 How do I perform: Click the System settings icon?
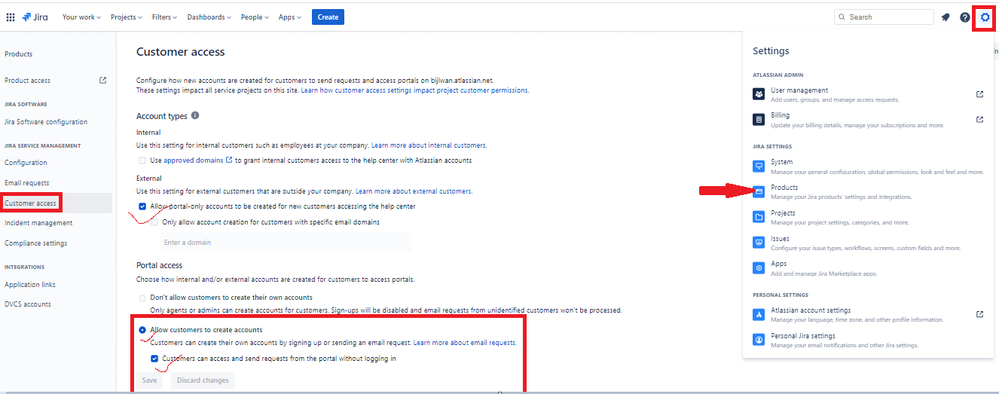point(759,166)
